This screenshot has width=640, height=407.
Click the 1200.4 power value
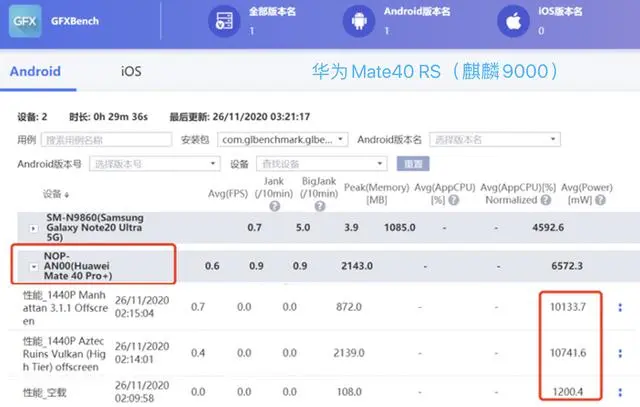pos(568,392)
